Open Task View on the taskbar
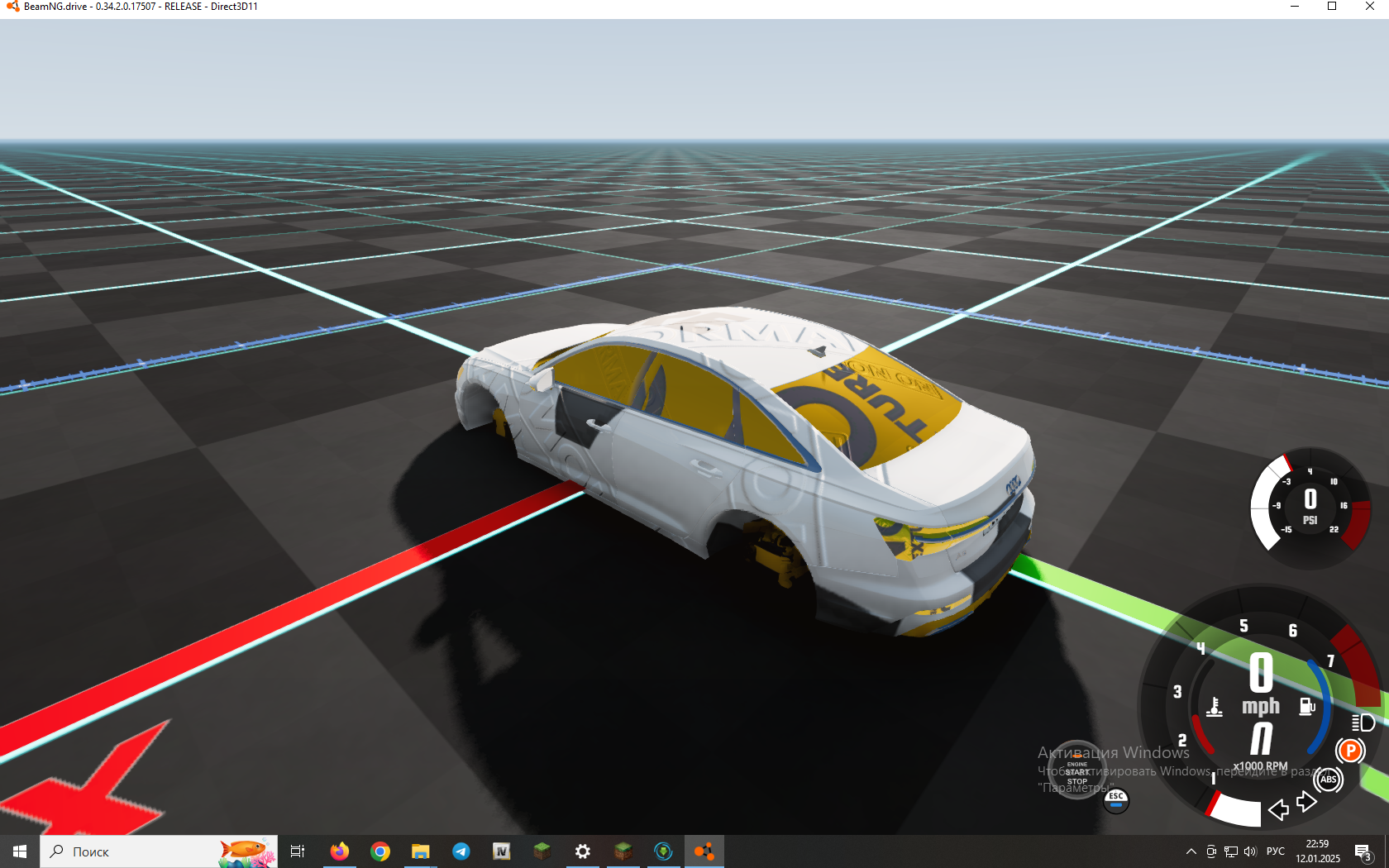 (x=298, y=851)
